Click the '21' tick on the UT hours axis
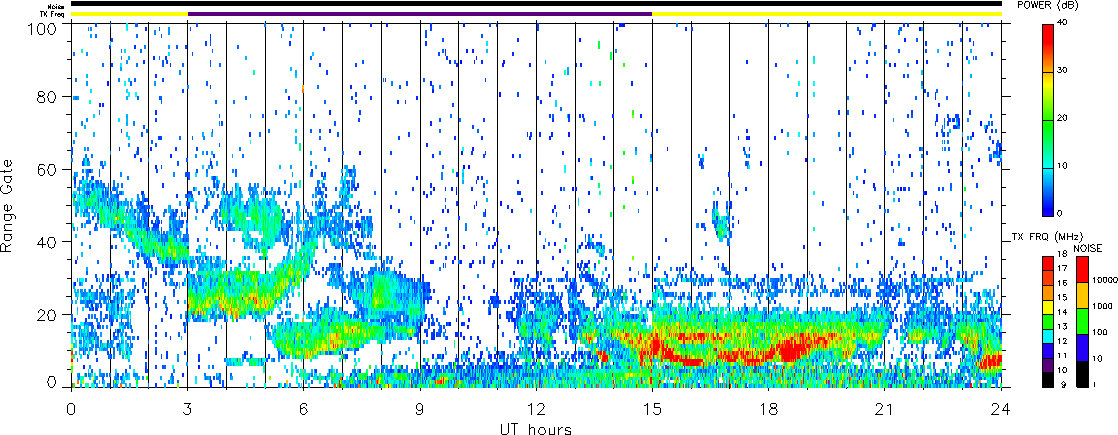The height and width of the screenshot is (435, 1118). coord(885,408)
